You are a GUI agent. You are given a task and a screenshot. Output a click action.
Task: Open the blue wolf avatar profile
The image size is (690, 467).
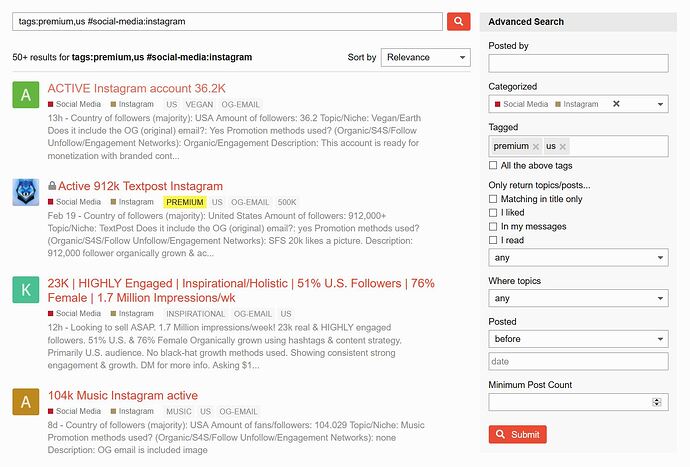tap(26, 192)
